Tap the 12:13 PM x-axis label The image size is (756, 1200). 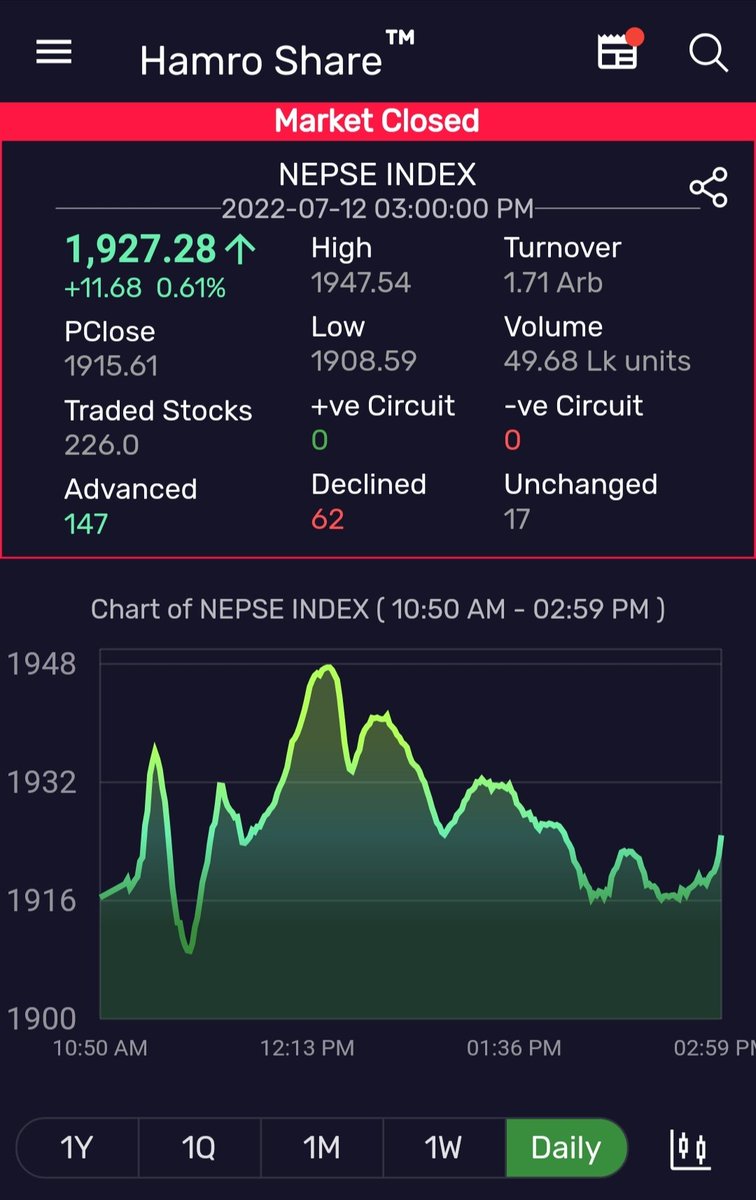pos(307,1048)
